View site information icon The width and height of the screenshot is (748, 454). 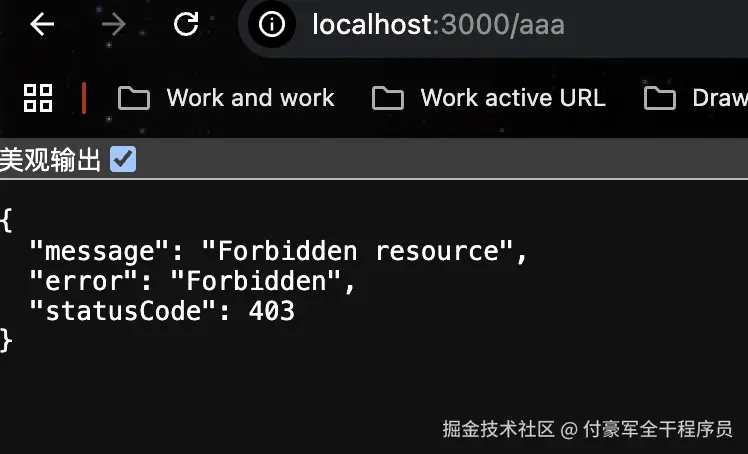point(272,24)
